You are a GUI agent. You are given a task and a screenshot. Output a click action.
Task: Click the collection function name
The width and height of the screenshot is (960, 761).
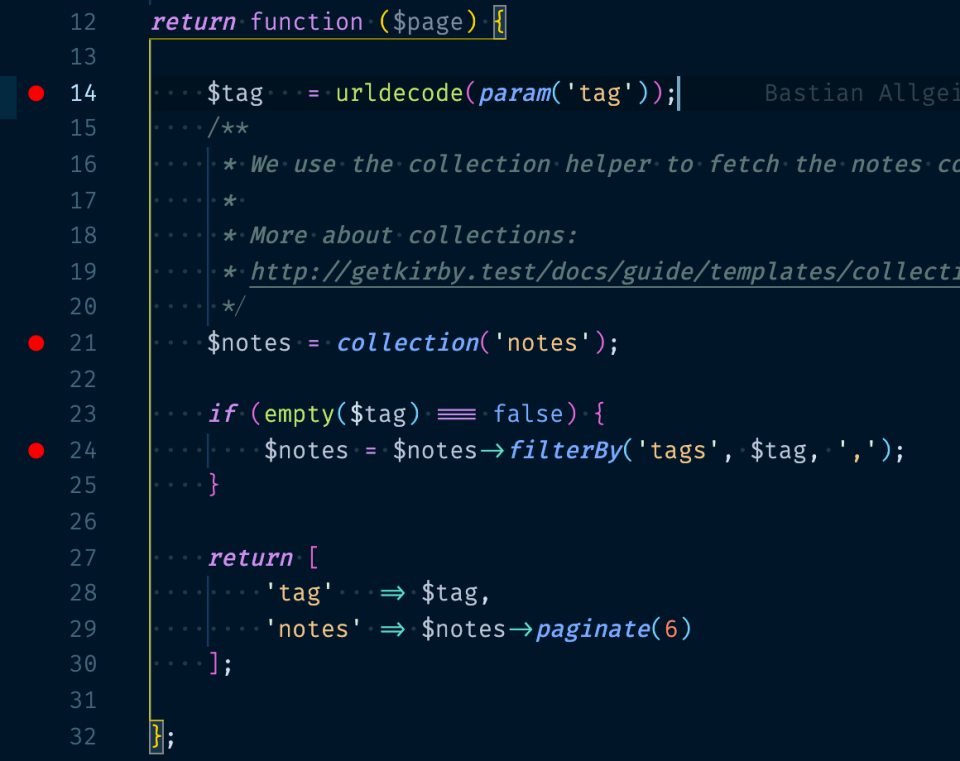(408, 343)
